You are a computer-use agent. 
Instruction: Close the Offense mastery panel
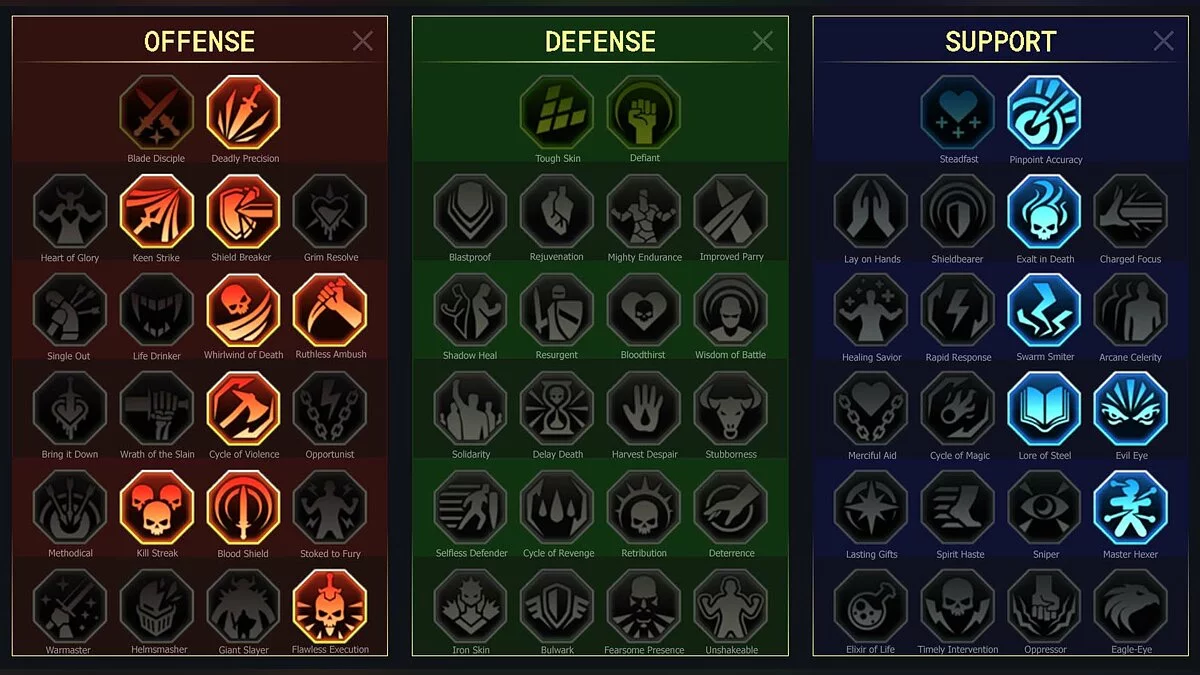[x=362, y=41]
